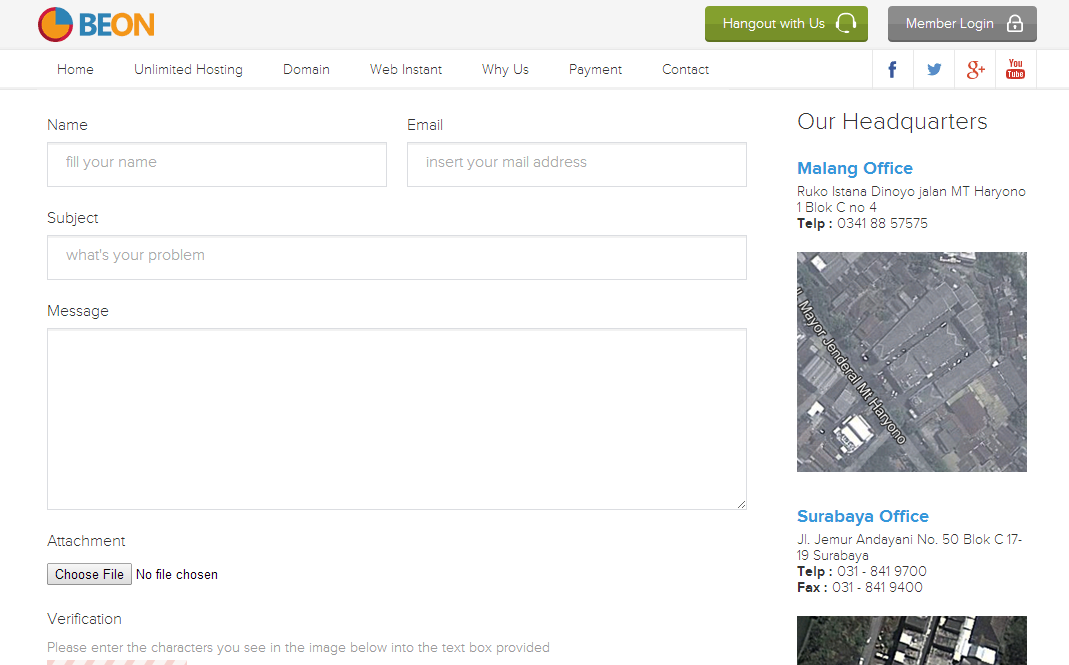Image resolution: width=1069 pixels, height=665 pixels.
Task: Click the Surabaya Office heading
Action: (x=863, y=516)
